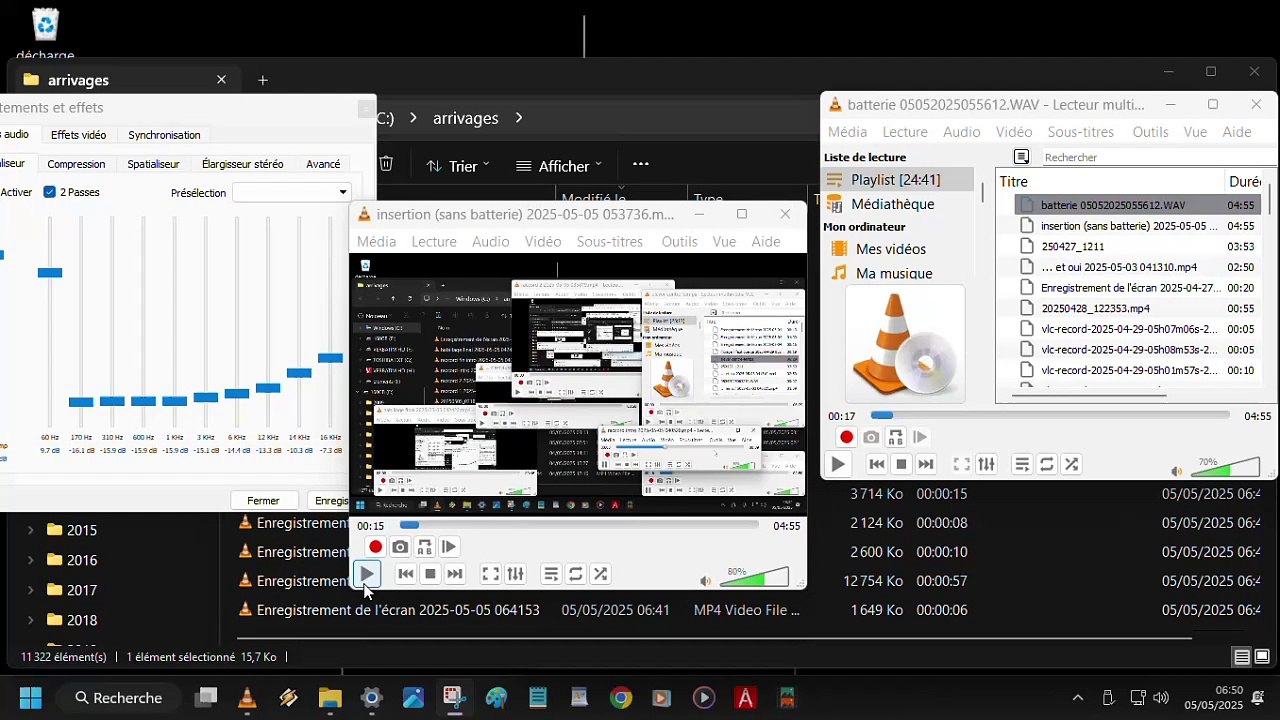Open extended settings in batterie VLC window
Screen dimensions: 1280x720
tap(986, 464)
